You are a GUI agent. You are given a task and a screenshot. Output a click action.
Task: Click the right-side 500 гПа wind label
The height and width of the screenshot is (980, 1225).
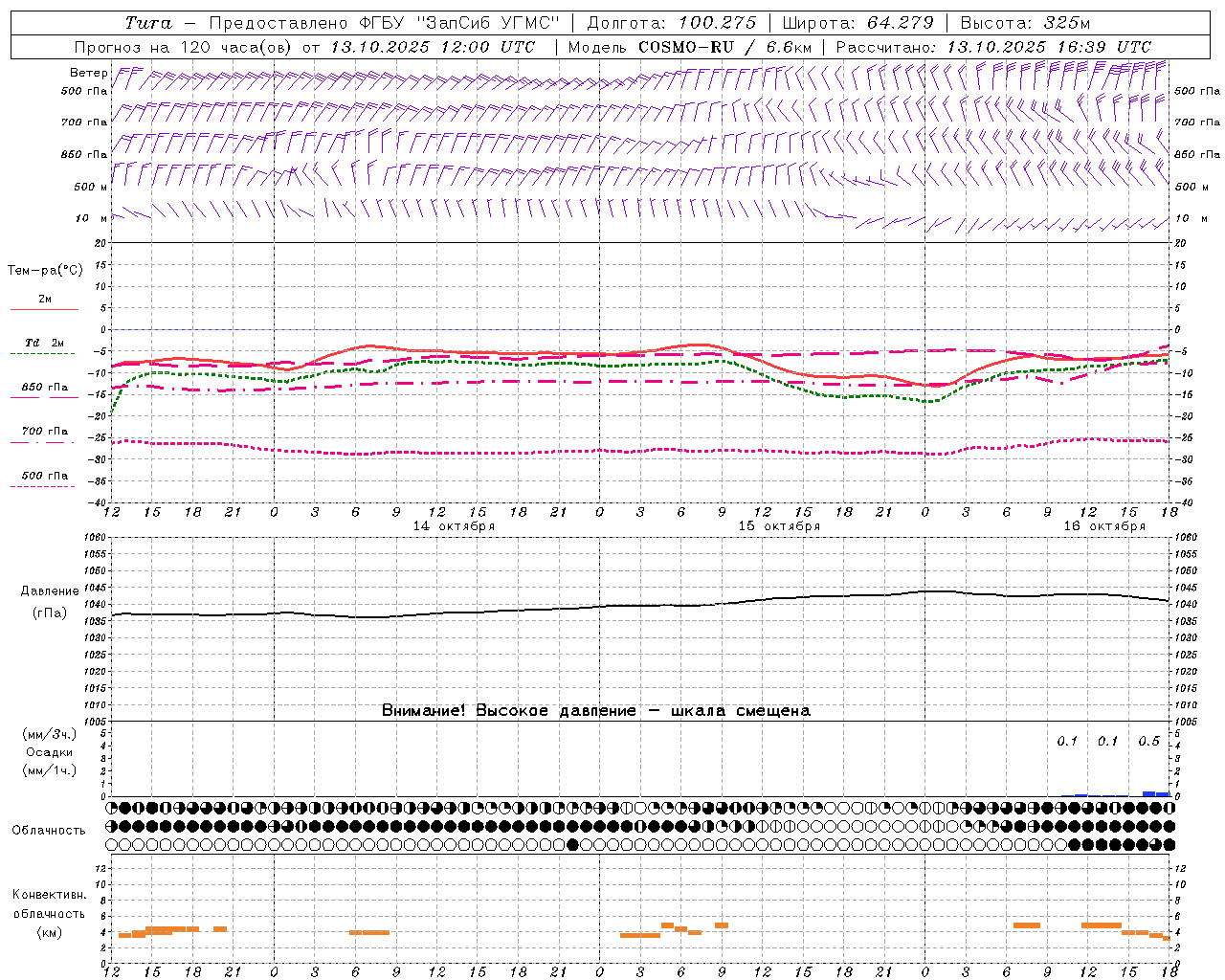(1197, 91)
